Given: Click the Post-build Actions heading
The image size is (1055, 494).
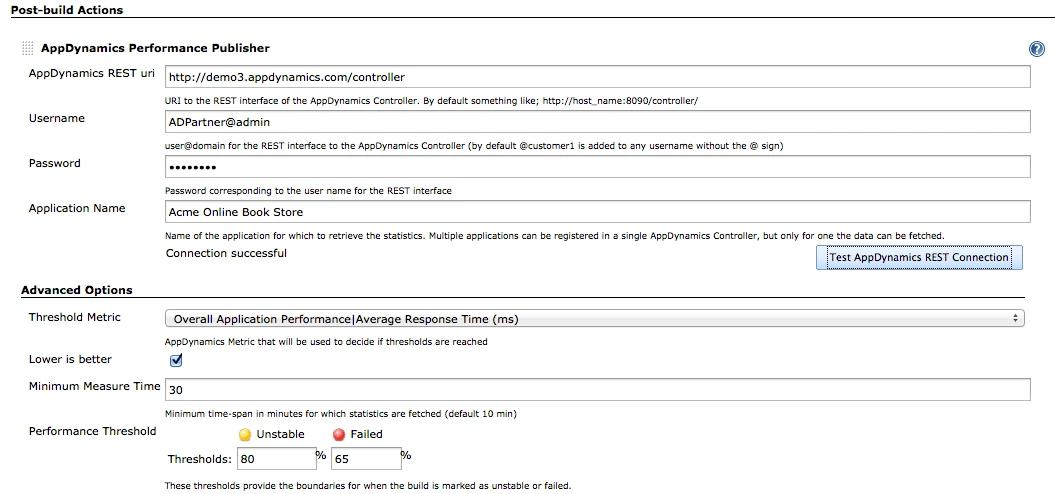Looking at the screenshot, I should click(x=67, y=10).
